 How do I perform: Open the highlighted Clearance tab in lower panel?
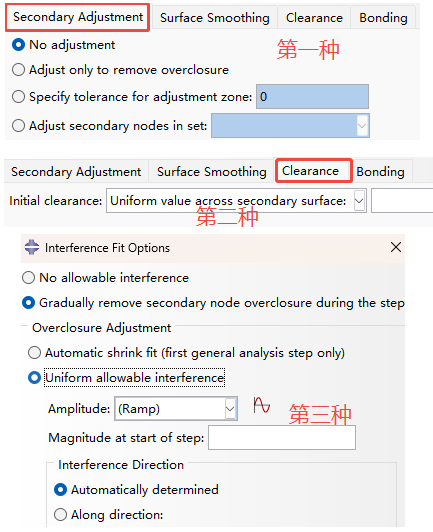(310, 171)
